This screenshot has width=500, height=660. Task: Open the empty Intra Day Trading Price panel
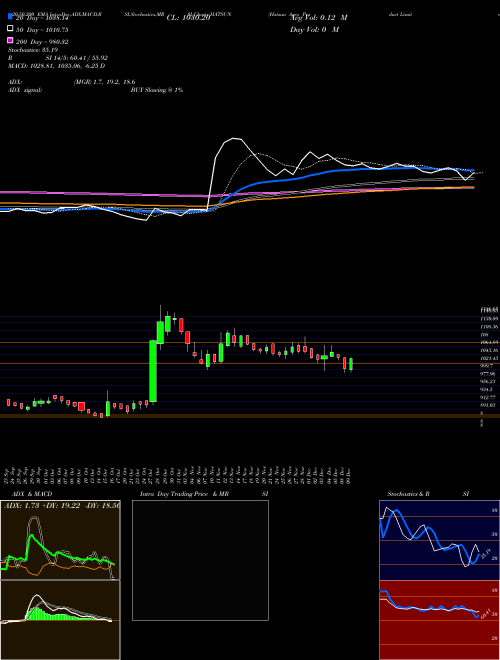point(200,560)
